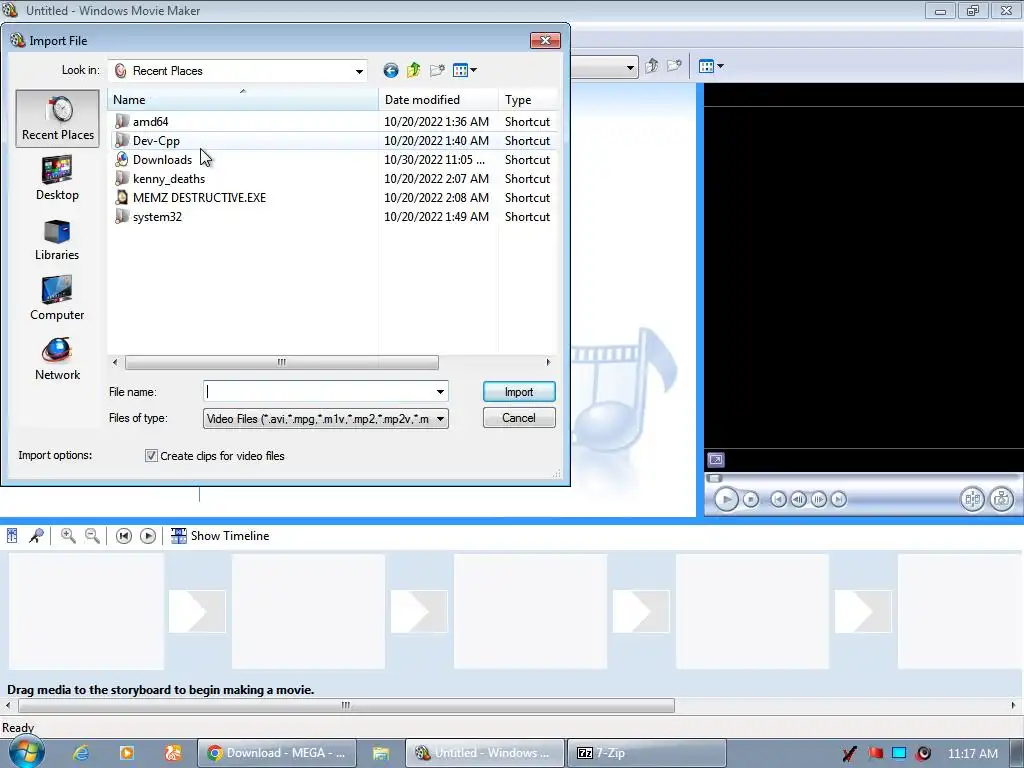Step to the next frame
The height and width of the screenshot is (768, 1024).
click(818, 500)
